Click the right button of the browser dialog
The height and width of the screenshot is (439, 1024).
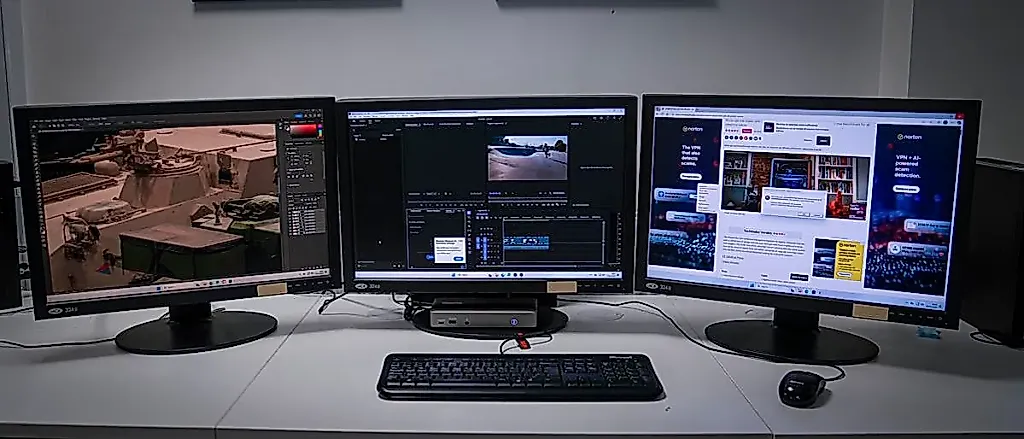(x=818, y=215)
